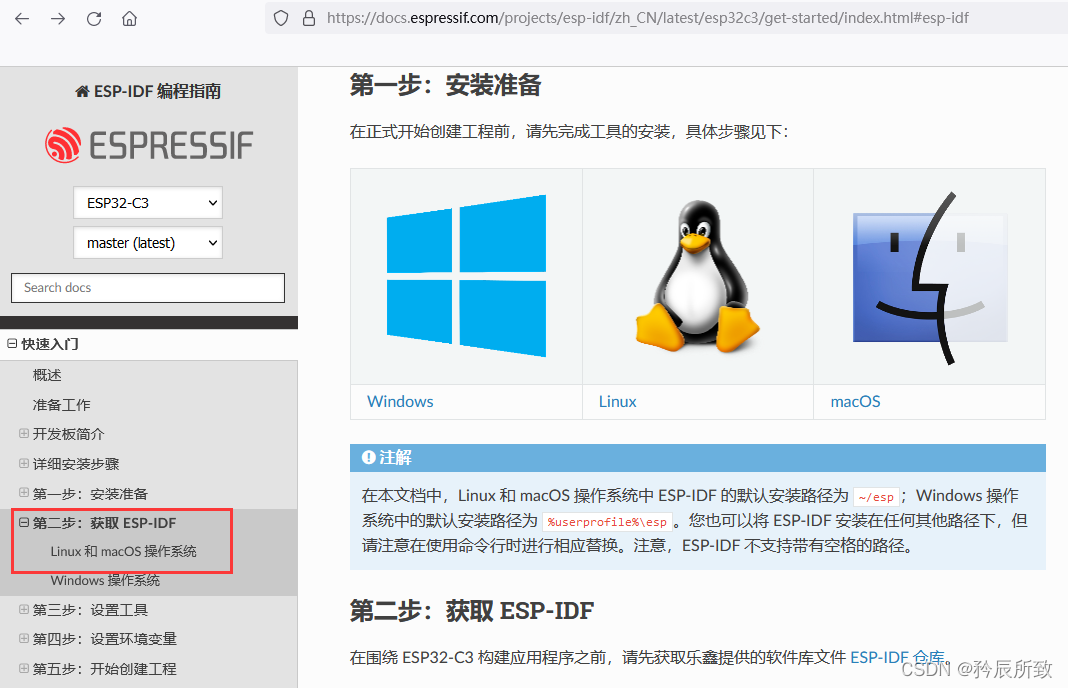Click the macOS Finder face image
The image size is (1068, 688).
click(x=930, y=278)
